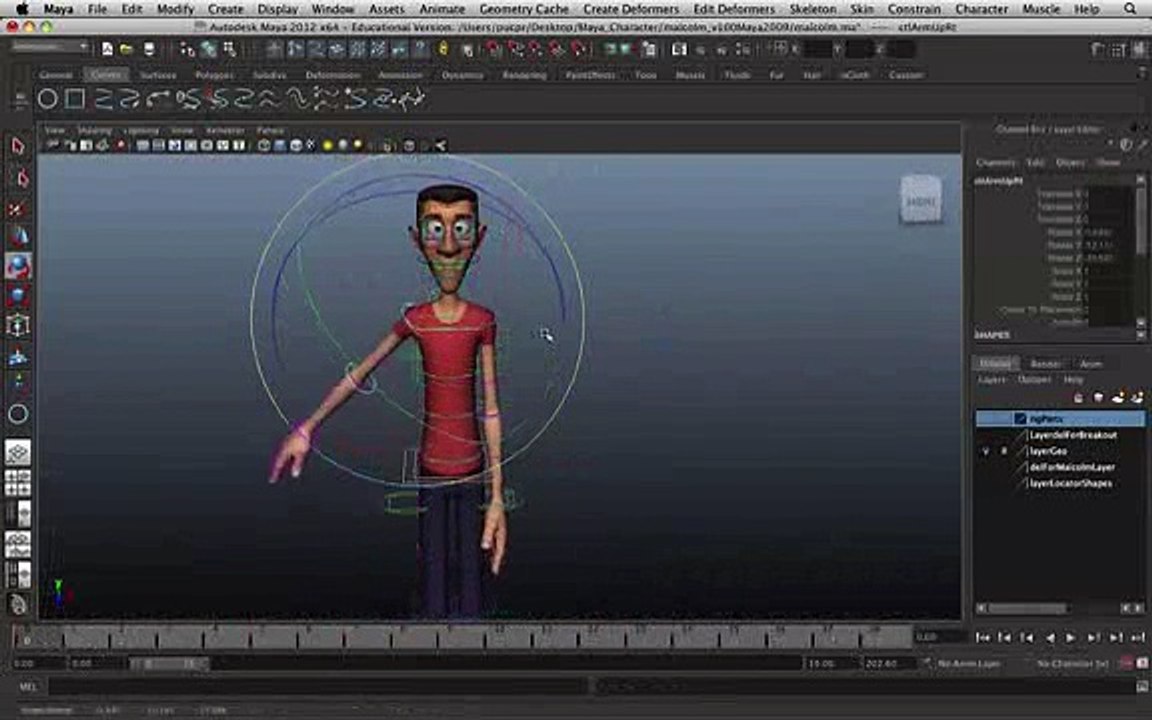The image size is (1152, 720).
Task: Click the render current frame clapper icon
Action: coord(679,49)
